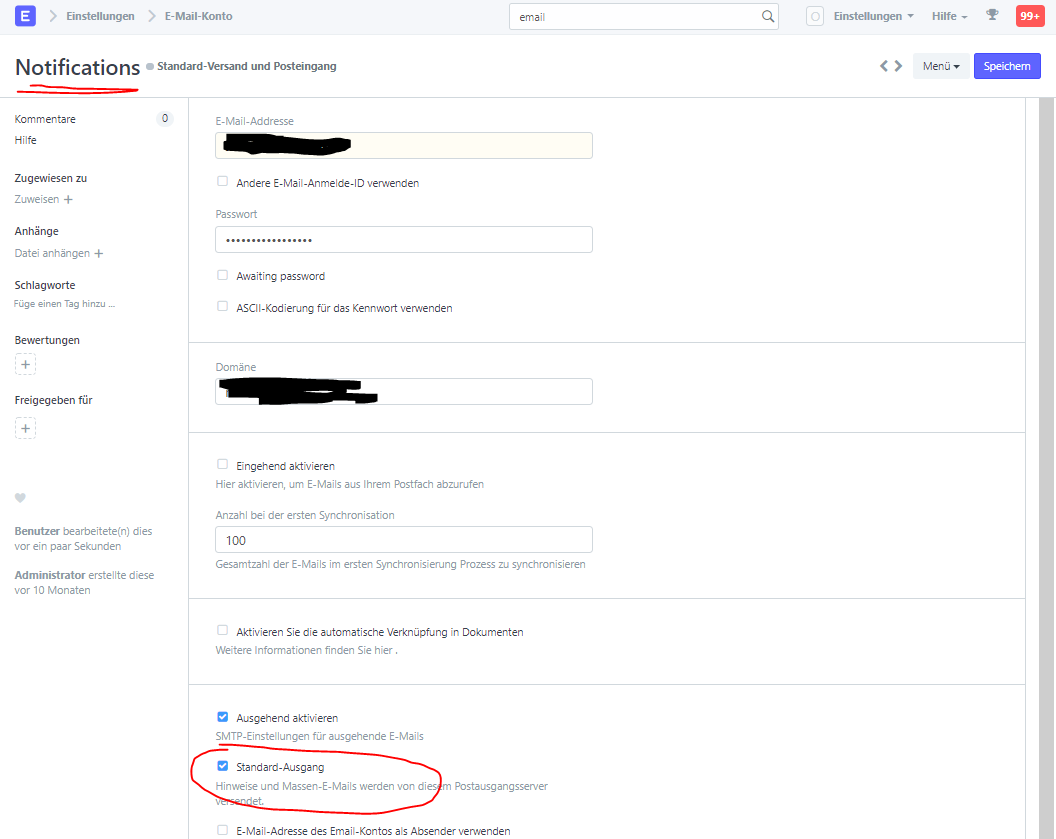The image size is (1056, 839).
Task: Disable Ausgehend aktivieren checkbox
Action: click(222, 716)
